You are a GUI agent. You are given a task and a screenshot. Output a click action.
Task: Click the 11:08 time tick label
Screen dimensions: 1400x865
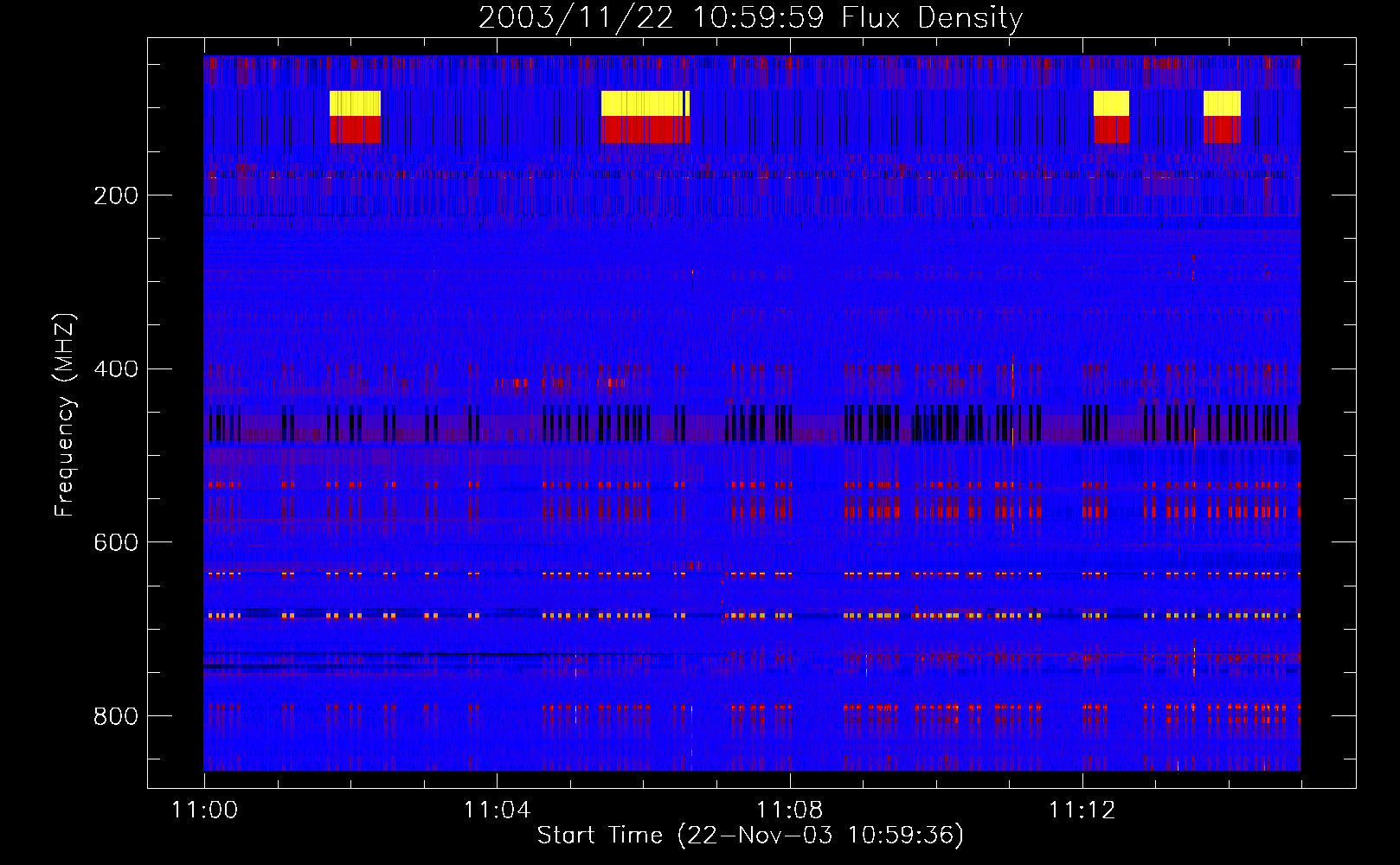coord(789,810)
